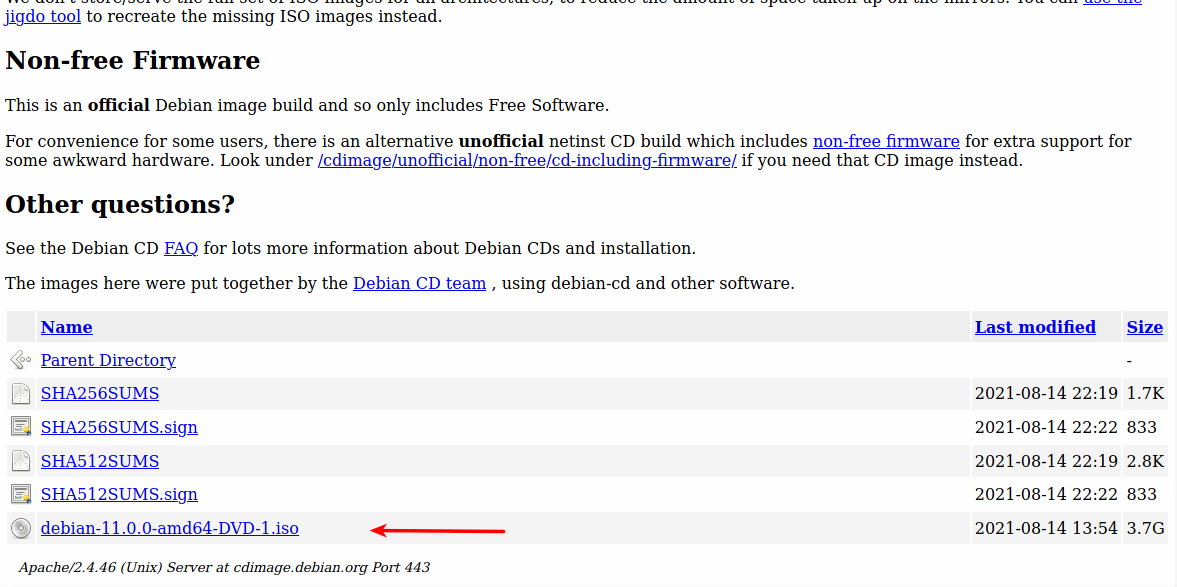The width and height of the screenshot is (1177, 587).
Task: Go to the Parent Directory text link
Action: click(108, 360)
